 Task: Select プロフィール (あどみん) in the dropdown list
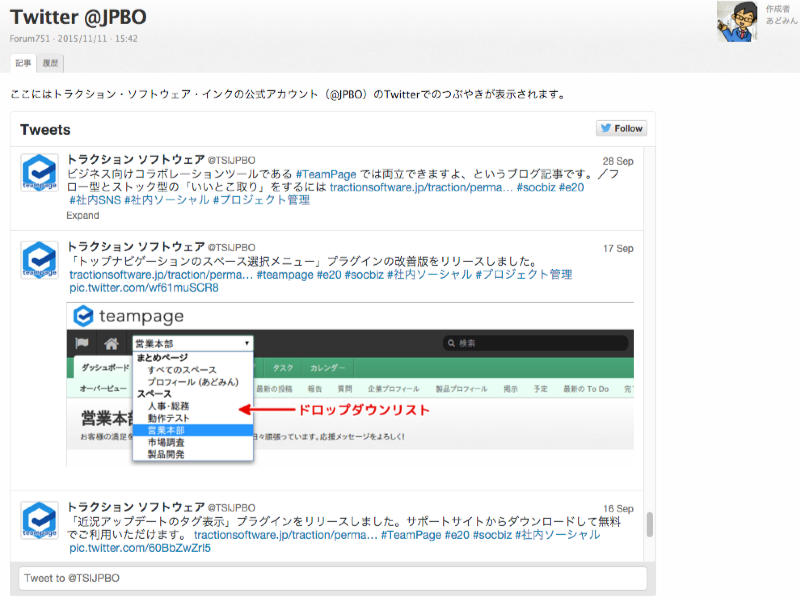pos(193,382)
